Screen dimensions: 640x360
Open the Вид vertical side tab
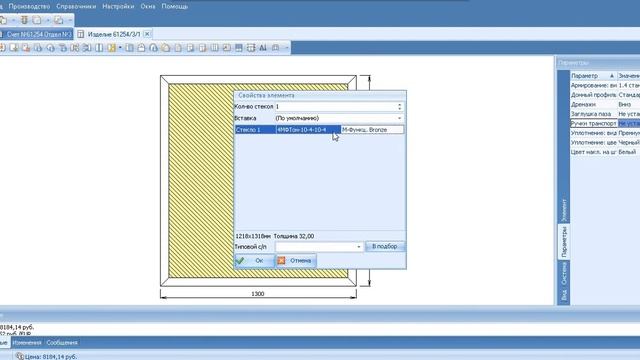coord(564,295)
